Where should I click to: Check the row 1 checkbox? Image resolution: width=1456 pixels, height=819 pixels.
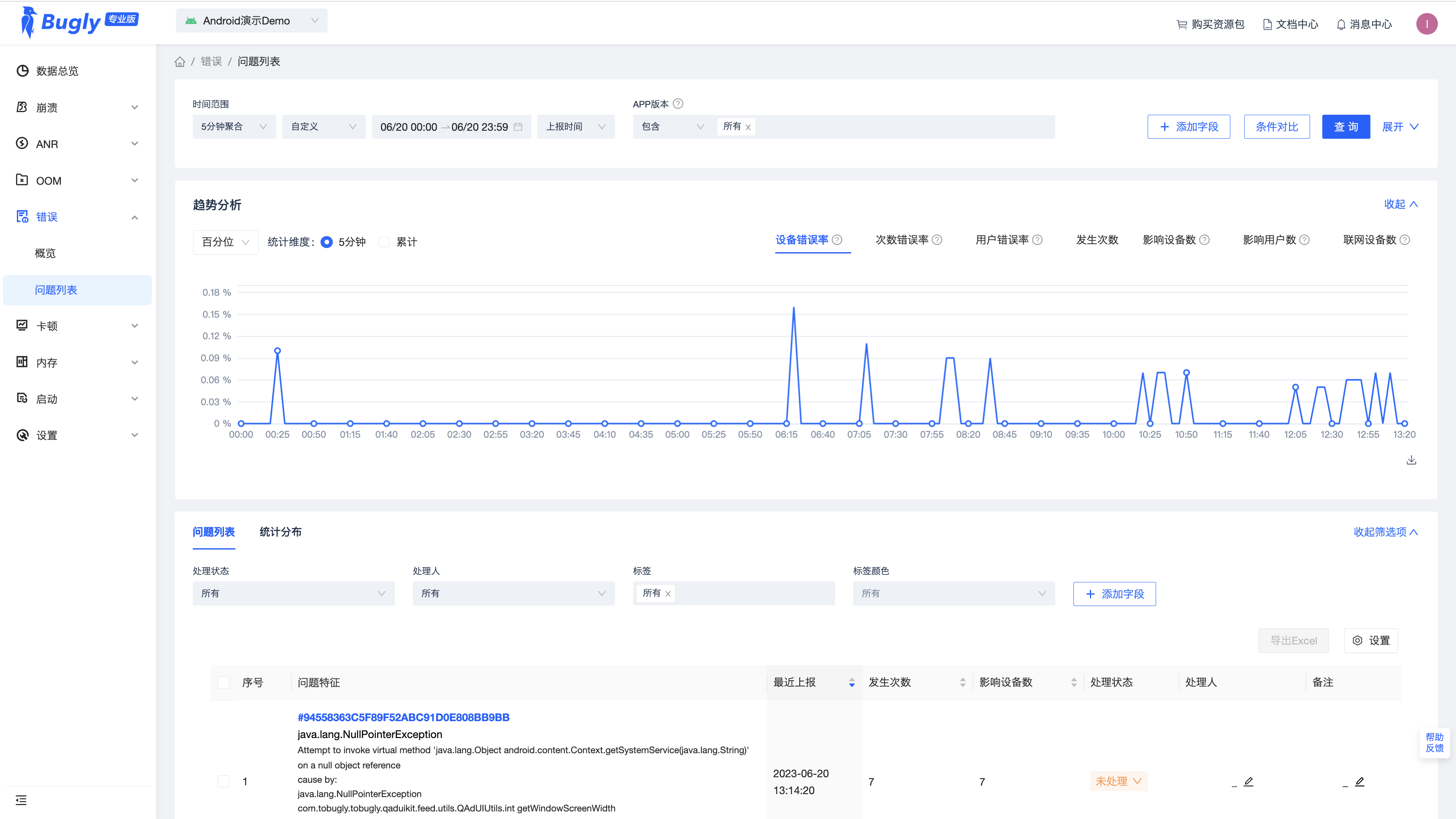223,781
